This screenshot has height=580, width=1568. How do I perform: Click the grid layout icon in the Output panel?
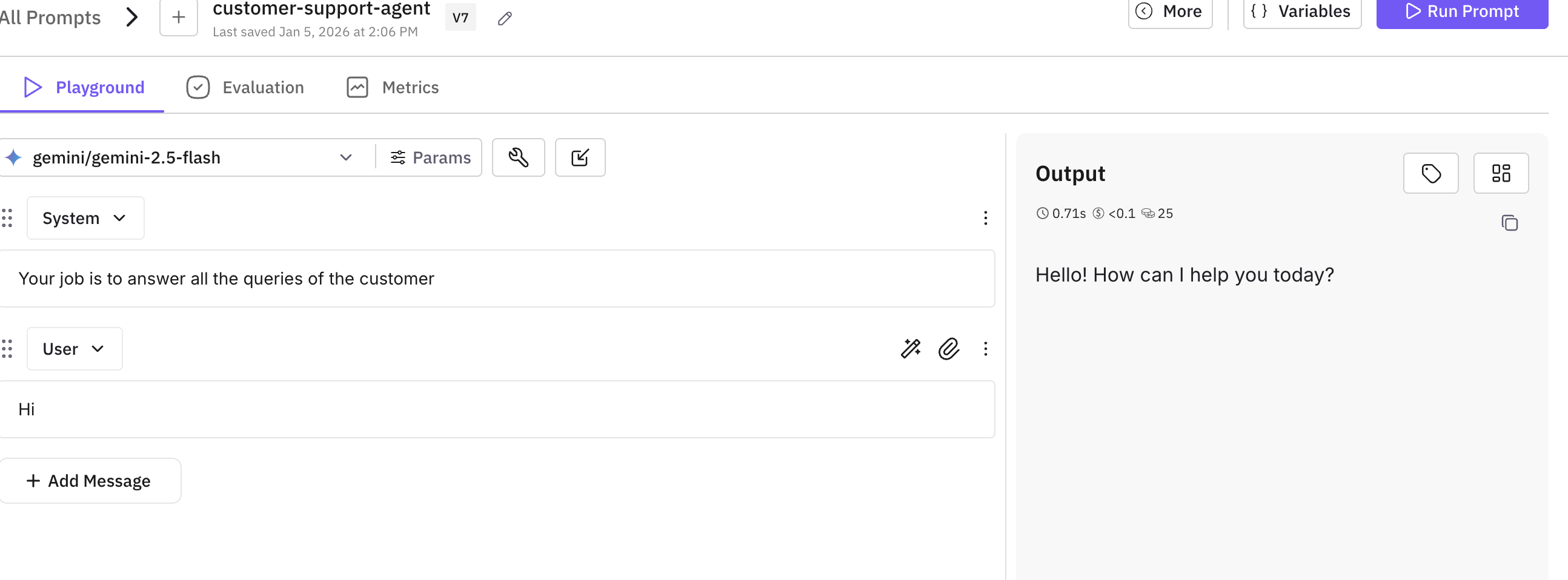pos(1501,173)
